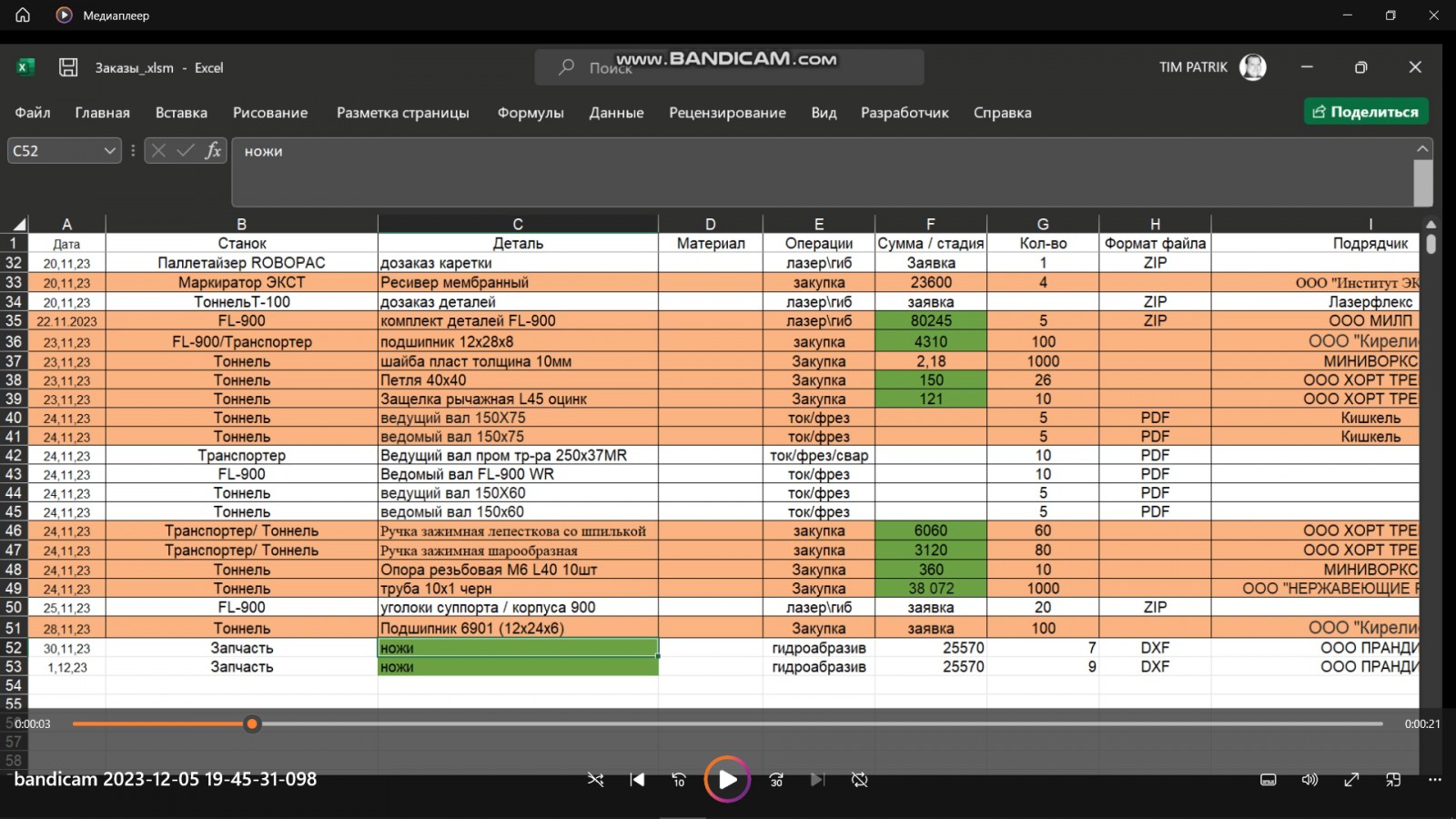1456x819 pixels.
Task: Click the Excel search box
Action: coord(729,67)
